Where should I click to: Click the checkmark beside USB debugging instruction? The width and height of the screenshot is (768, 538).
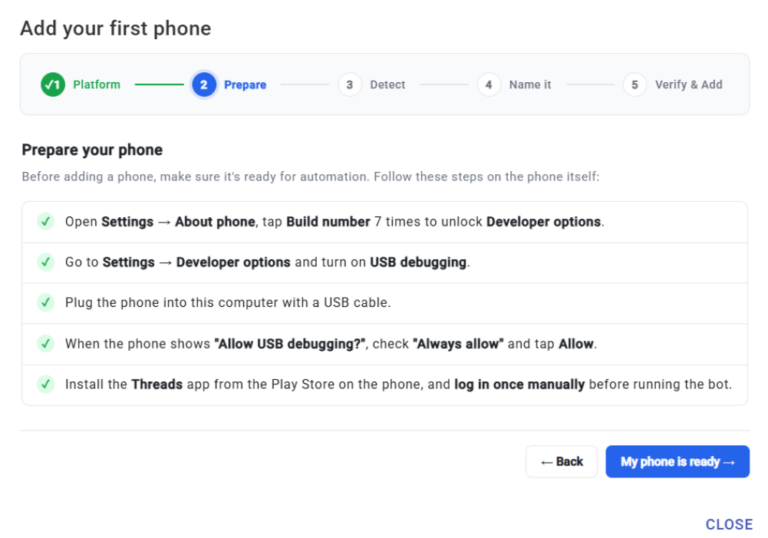[46, 262]
